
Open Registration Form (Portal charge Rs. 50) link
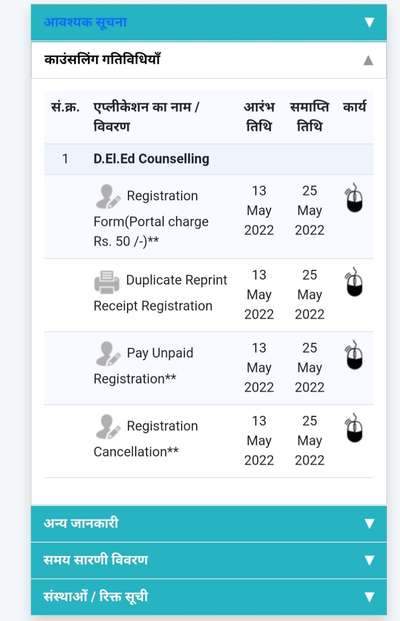pyautogui.click(x=151, y=218)
